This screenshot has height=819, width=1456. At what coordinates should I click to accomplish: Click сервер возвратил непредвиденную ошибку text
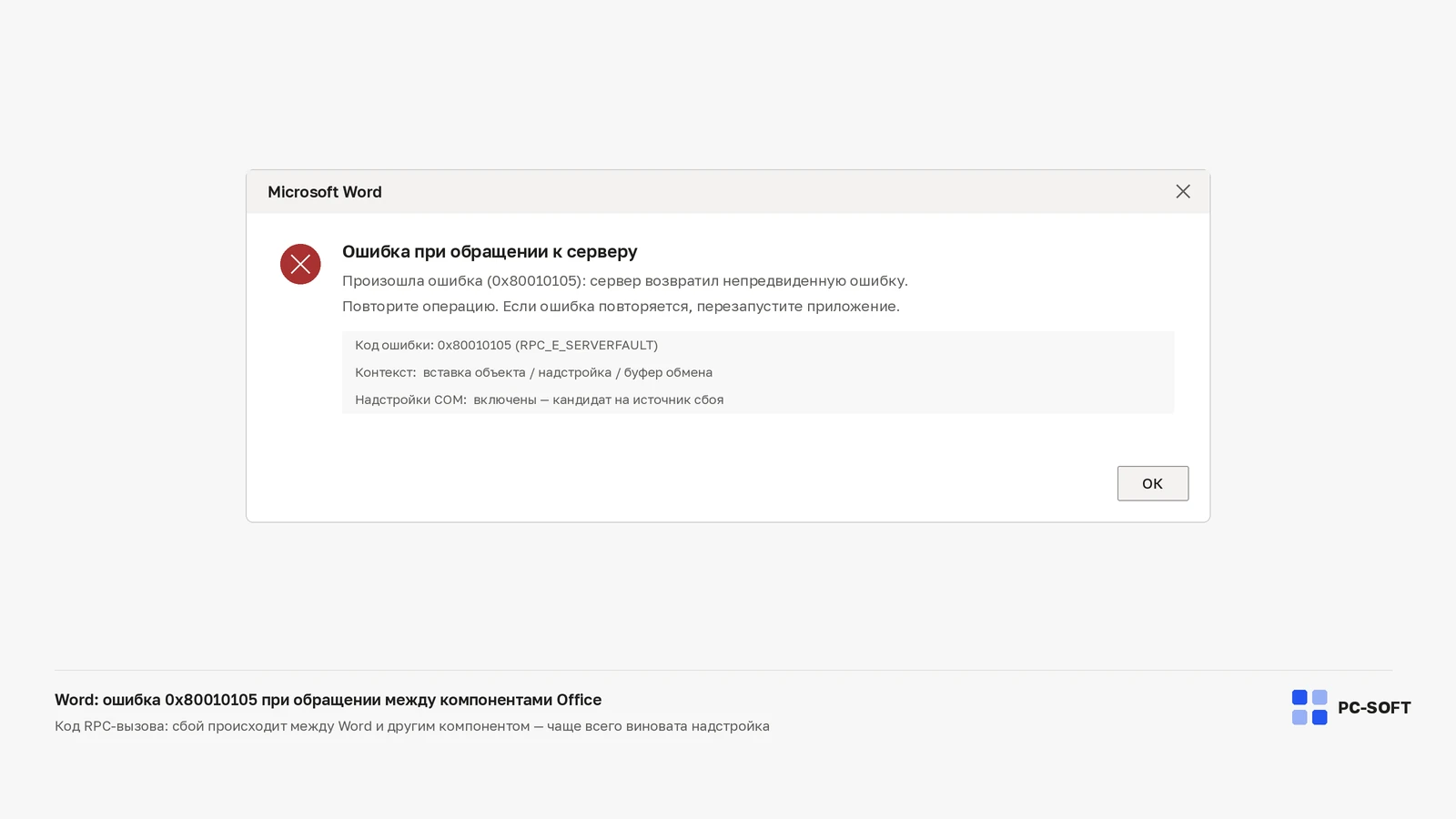pos(749,281)
